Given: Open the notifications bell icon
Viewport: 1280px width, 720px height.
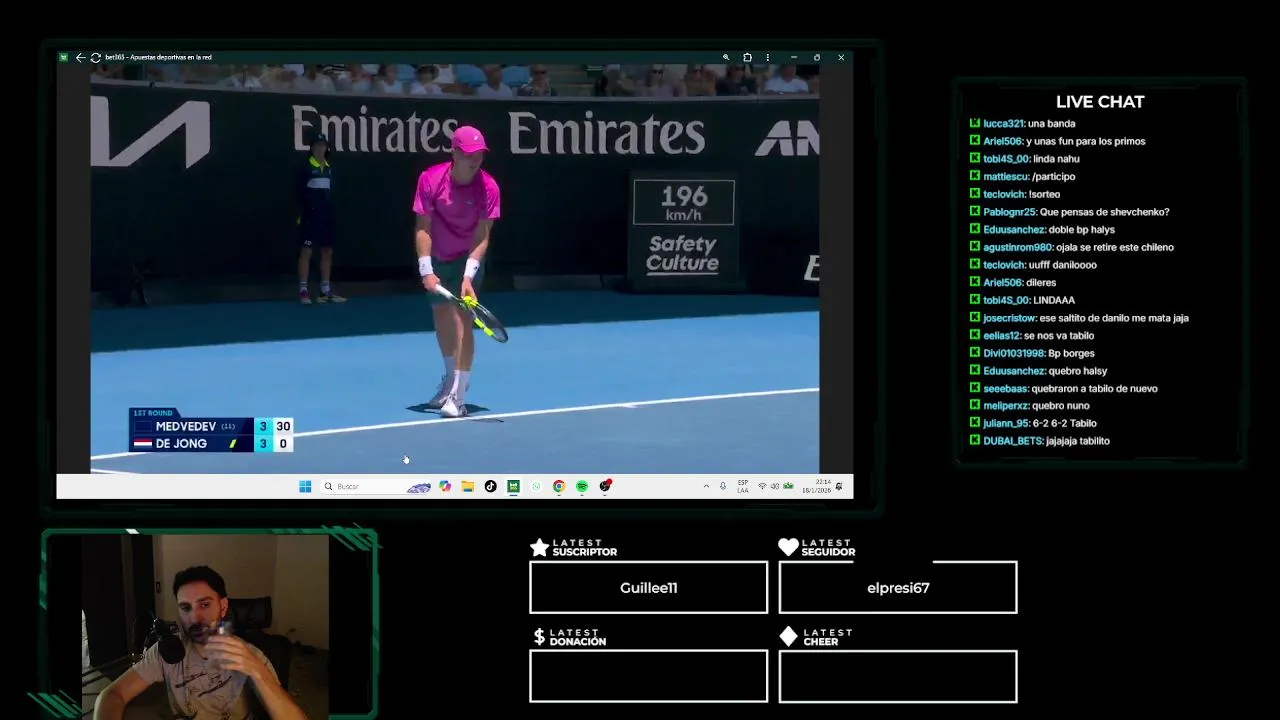Looking at the screenshot, I should (x=838, y=487).
